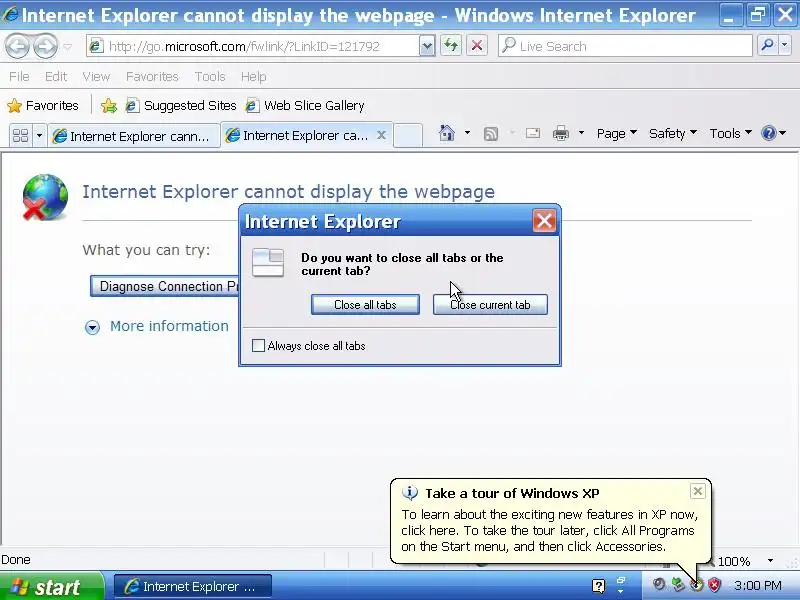Open Suggested Sites link

[181, 106]
